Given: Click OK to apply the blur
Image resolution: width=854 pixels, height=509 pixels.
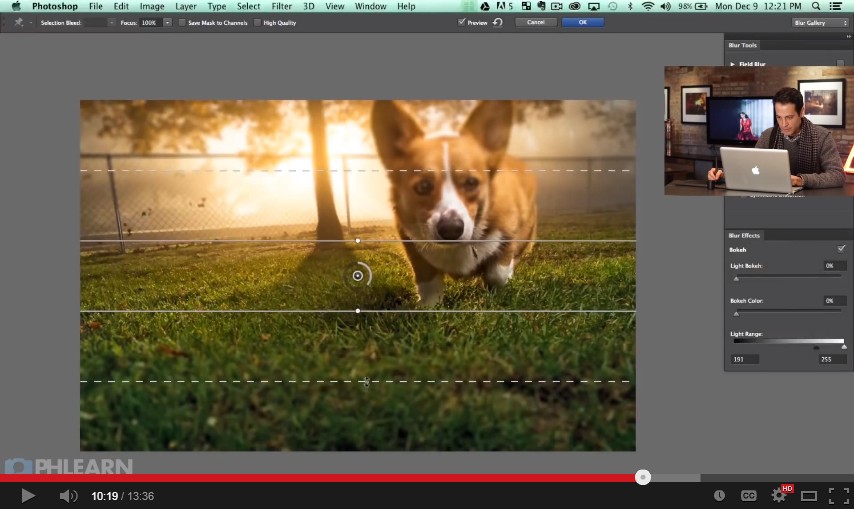Looking at the screenshot, I should (583, 22).
